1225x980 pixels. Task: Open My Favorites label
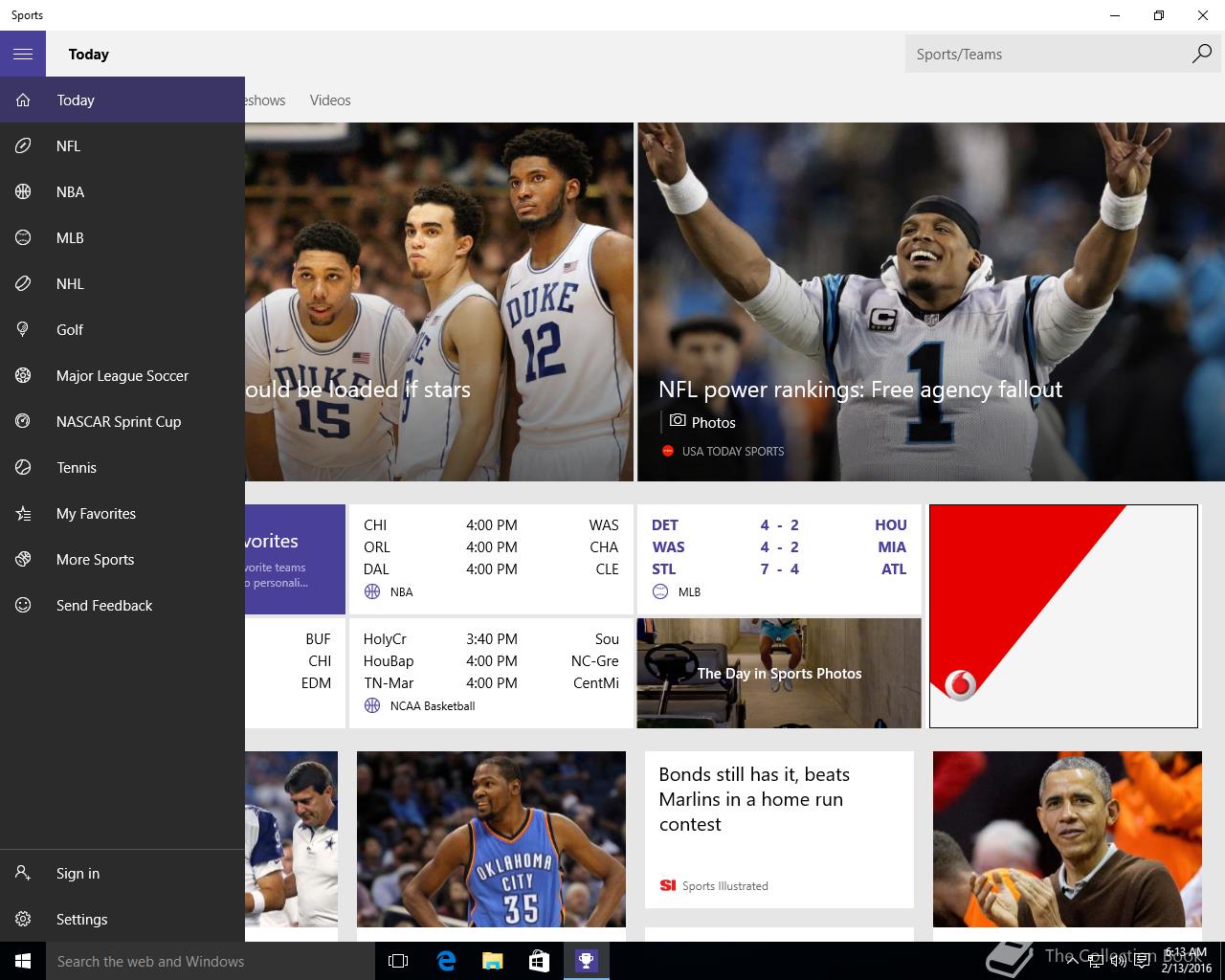(x=96, y=513)
